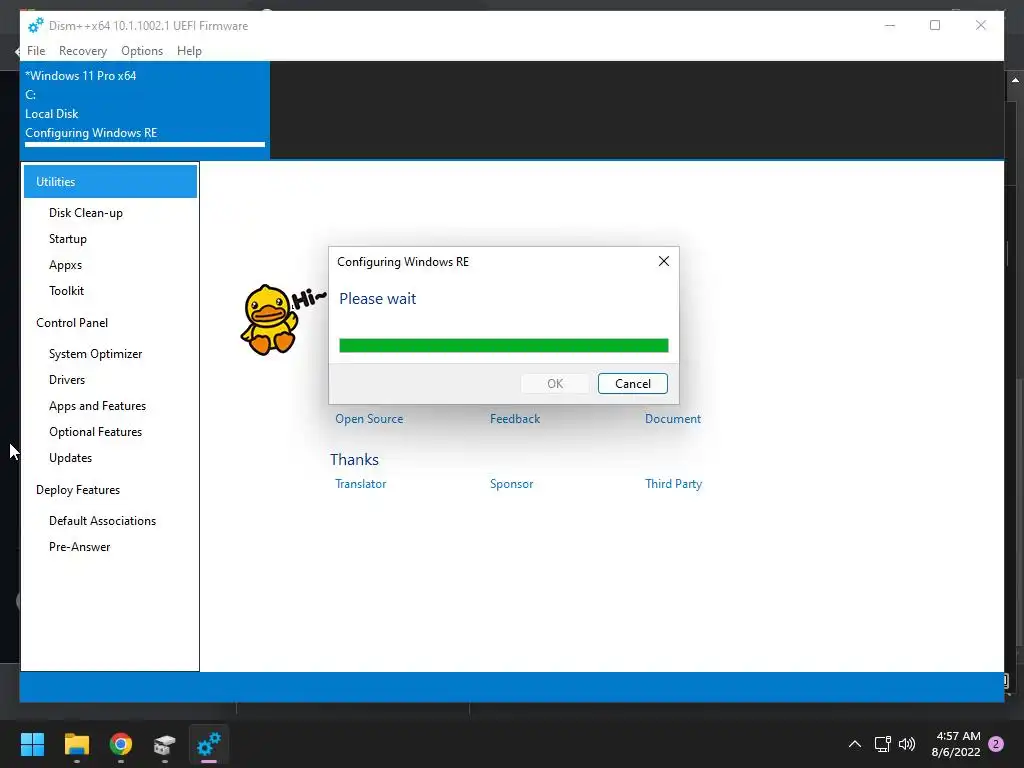Viewport: 1024px width, 768px height.
Task: Click the Thanks heading
Action: tap(354, 460)
